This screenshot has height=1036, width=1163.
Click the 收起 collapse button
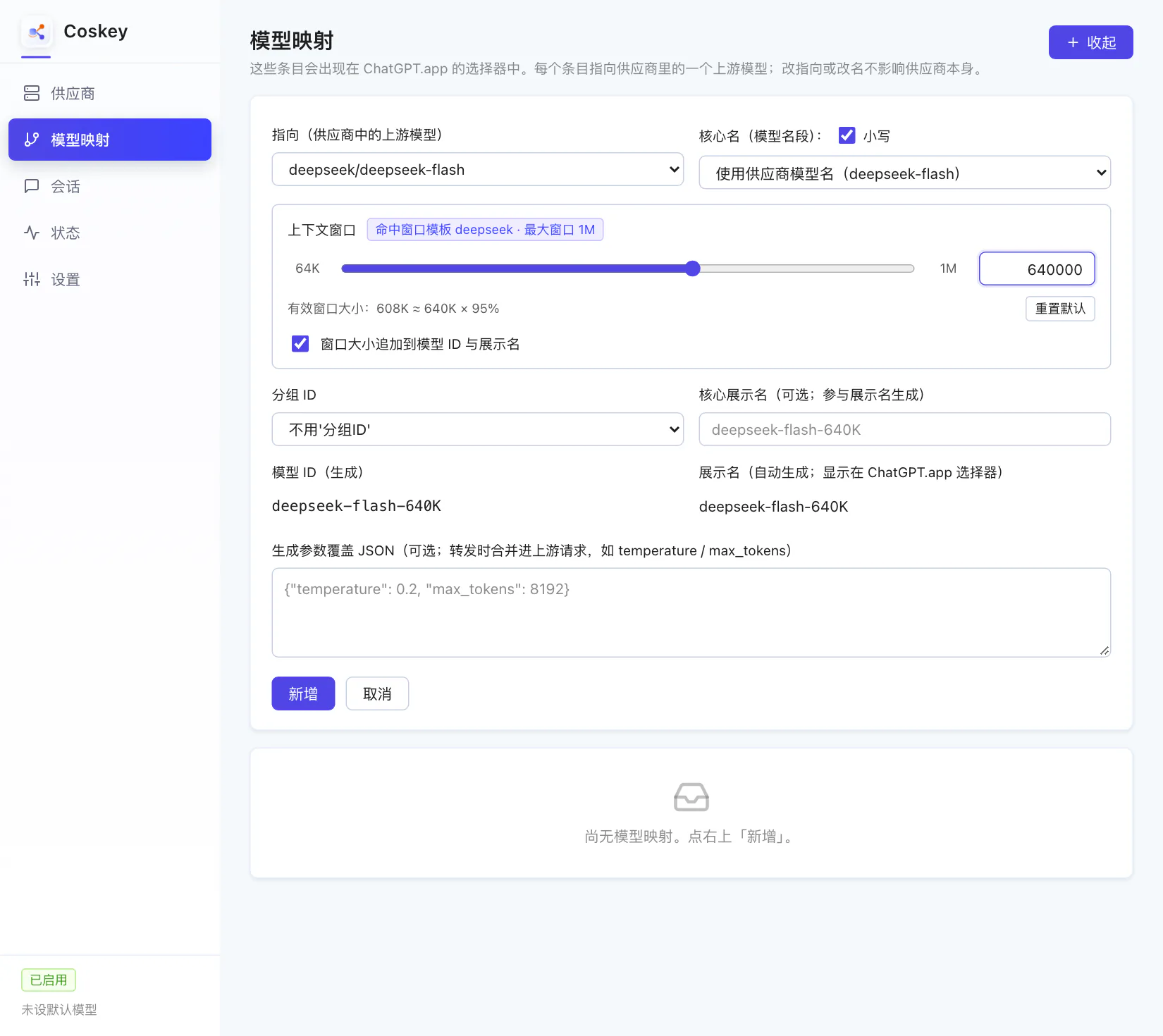[1090, 42]
